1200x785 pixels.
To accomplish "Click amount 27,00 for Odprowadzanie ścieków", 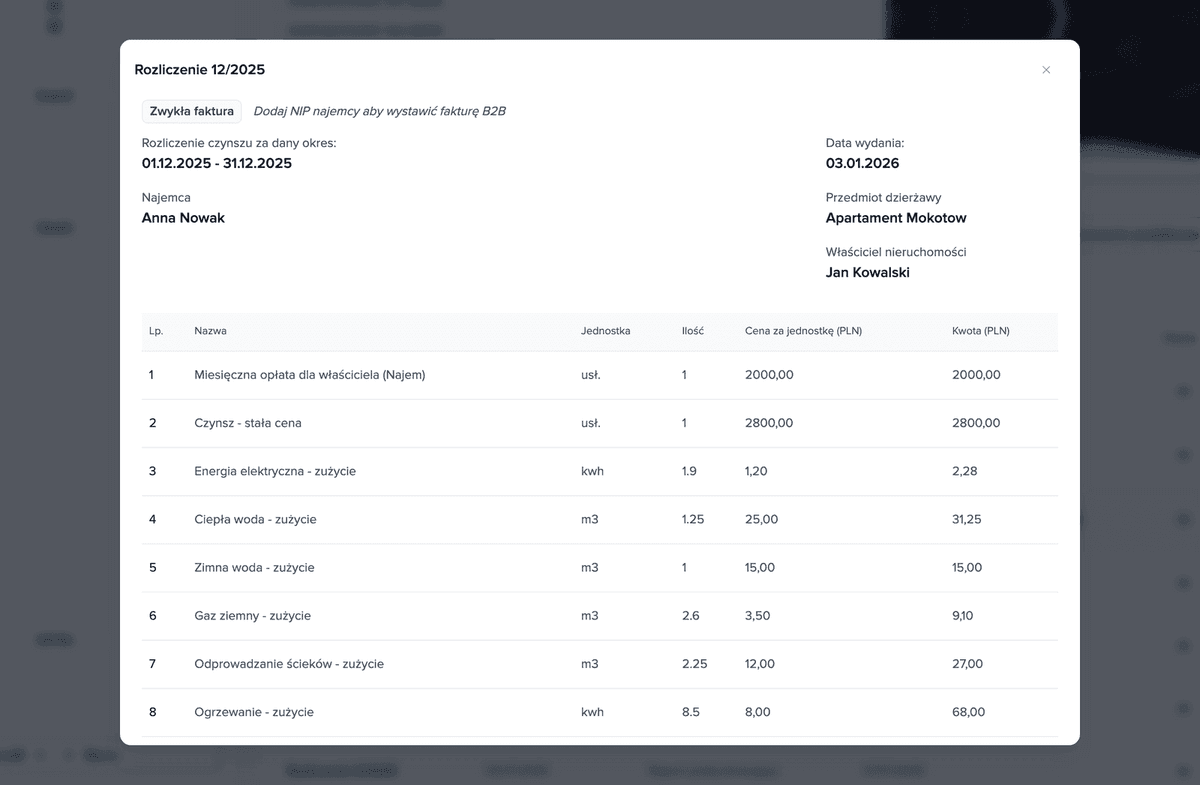I will click(x=968, y=664).
